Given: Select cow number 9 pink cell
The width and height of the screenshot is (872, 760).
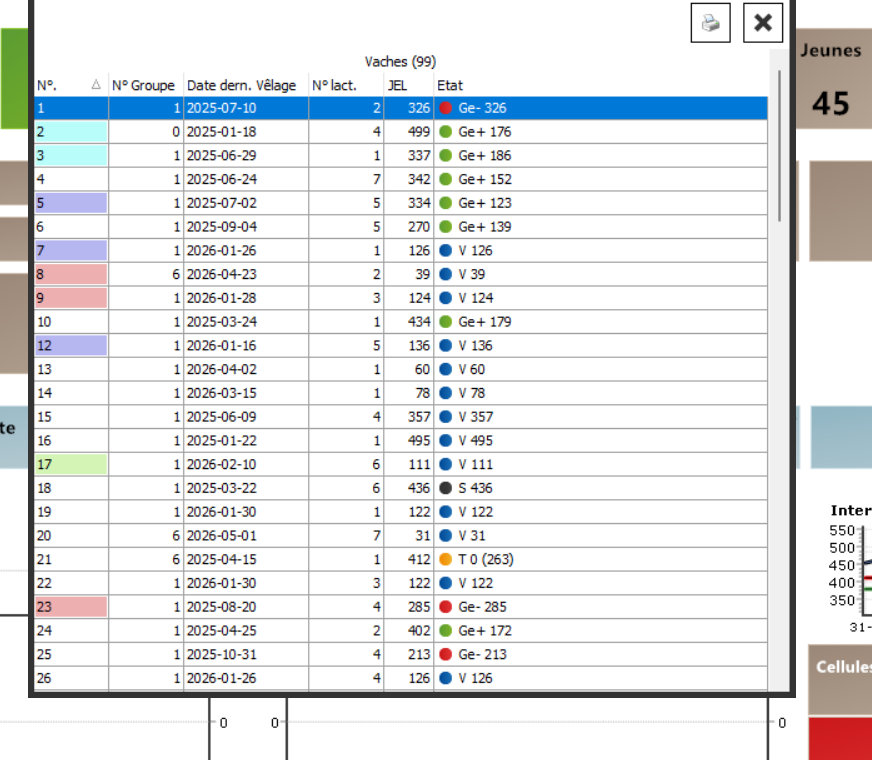Looking at the screenshot, I should pyautogui.click(x=71, y=298).
